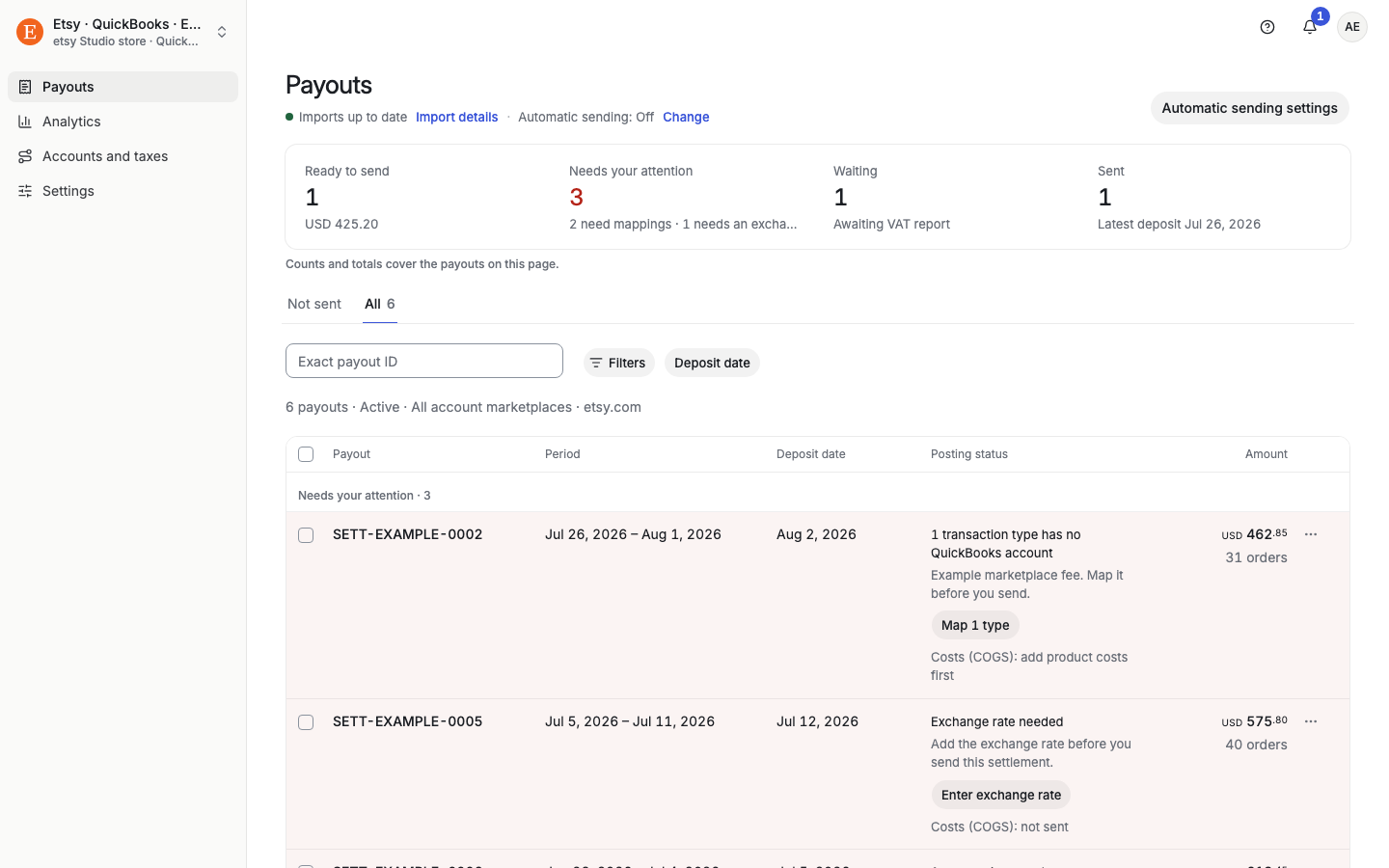Click the Import details link
This screenshot has width=1389, height=868.
coord(457,117)
